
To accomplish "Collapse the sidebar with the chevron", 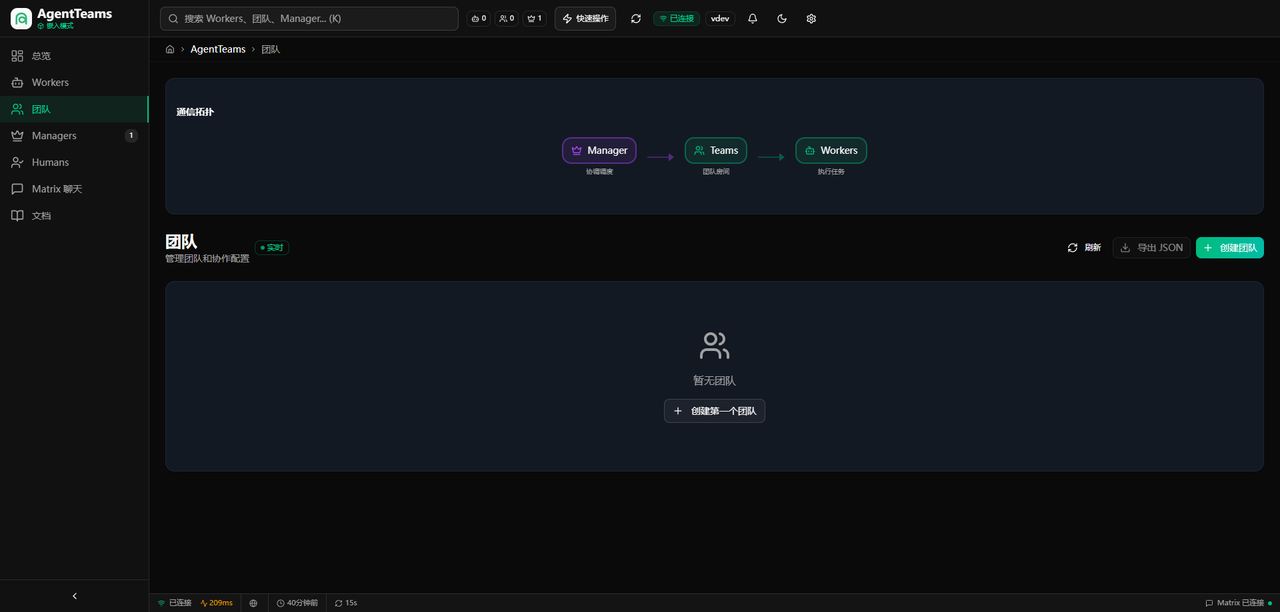I will point(74,596).
